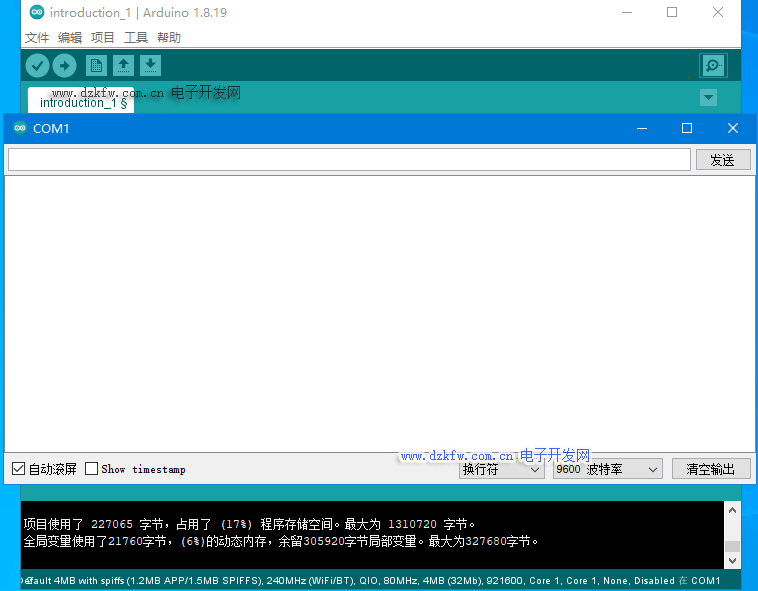Open the 工具 menu

(x=136, y=38)
